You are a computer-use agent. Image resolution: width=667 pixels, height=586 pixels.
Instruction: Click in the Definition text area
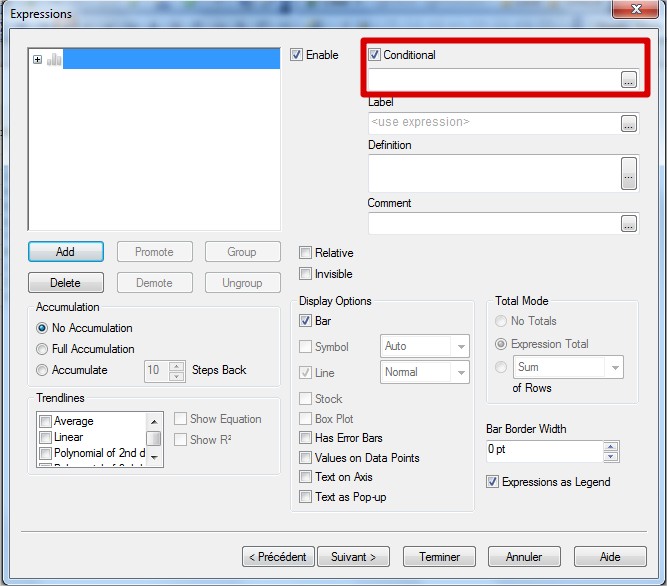click(494, 173)
